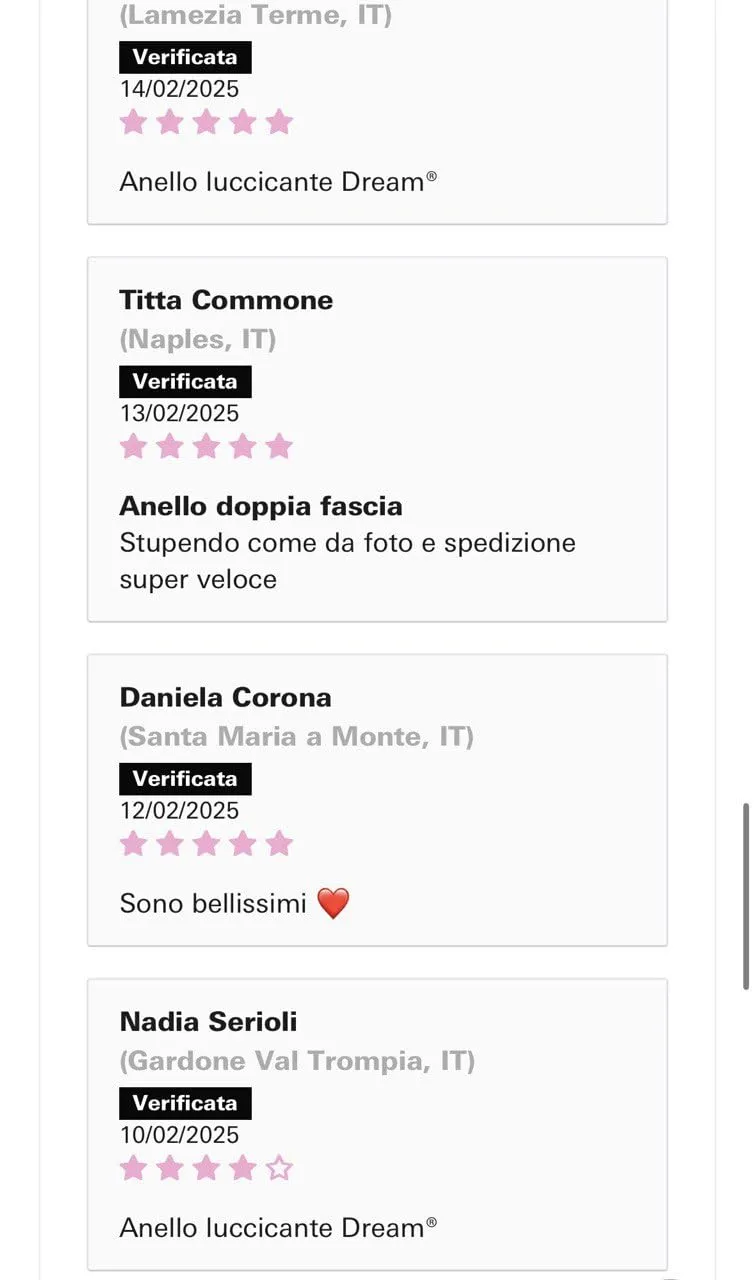Click the 10/02/2025 review date
Screen dimensions: 755x1280
click(179, 1135)
